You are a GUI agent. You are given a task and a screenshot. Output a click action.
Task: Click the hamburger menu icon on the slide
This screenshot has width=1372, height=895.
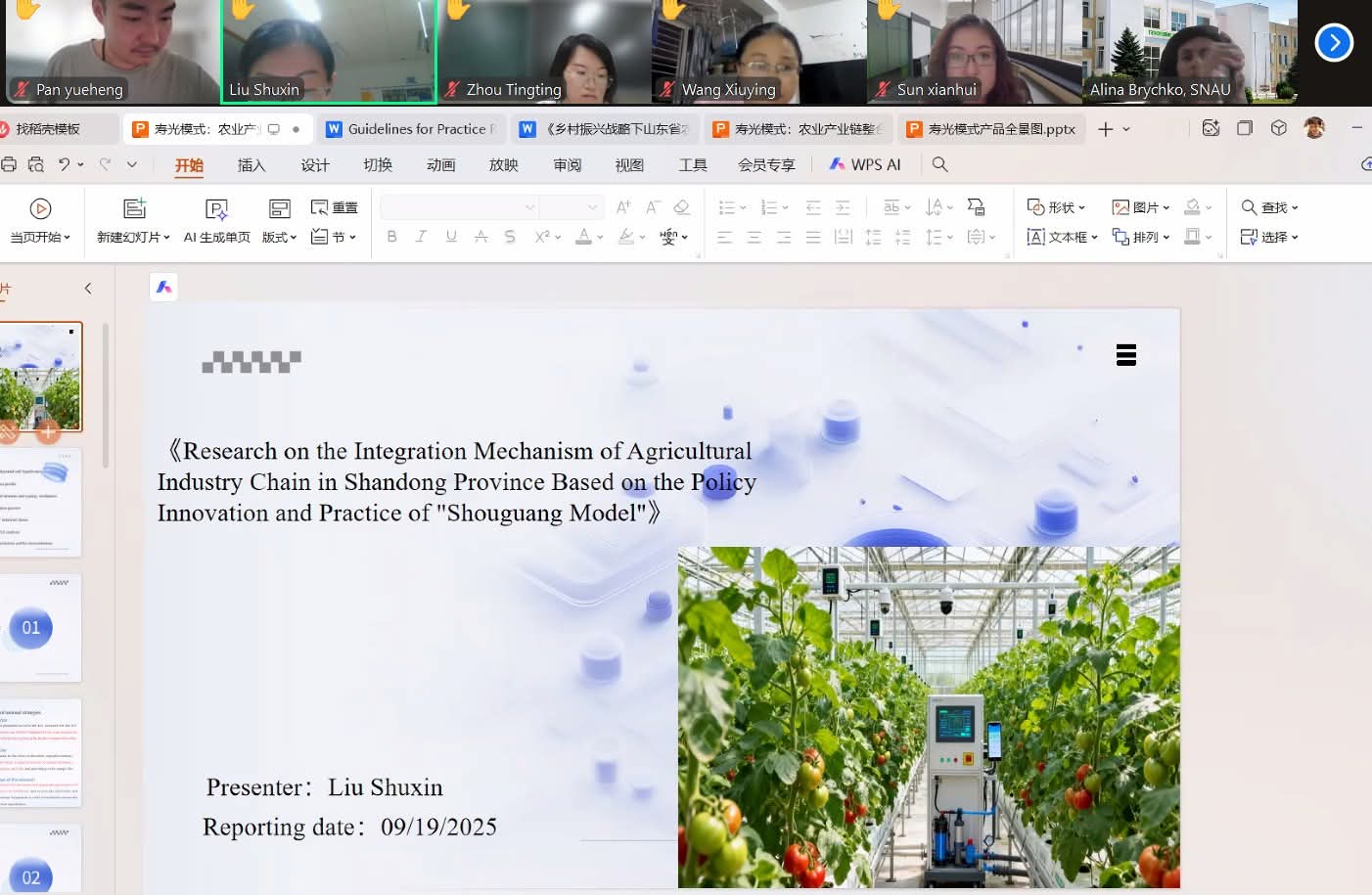click(x=1125, y=355)
